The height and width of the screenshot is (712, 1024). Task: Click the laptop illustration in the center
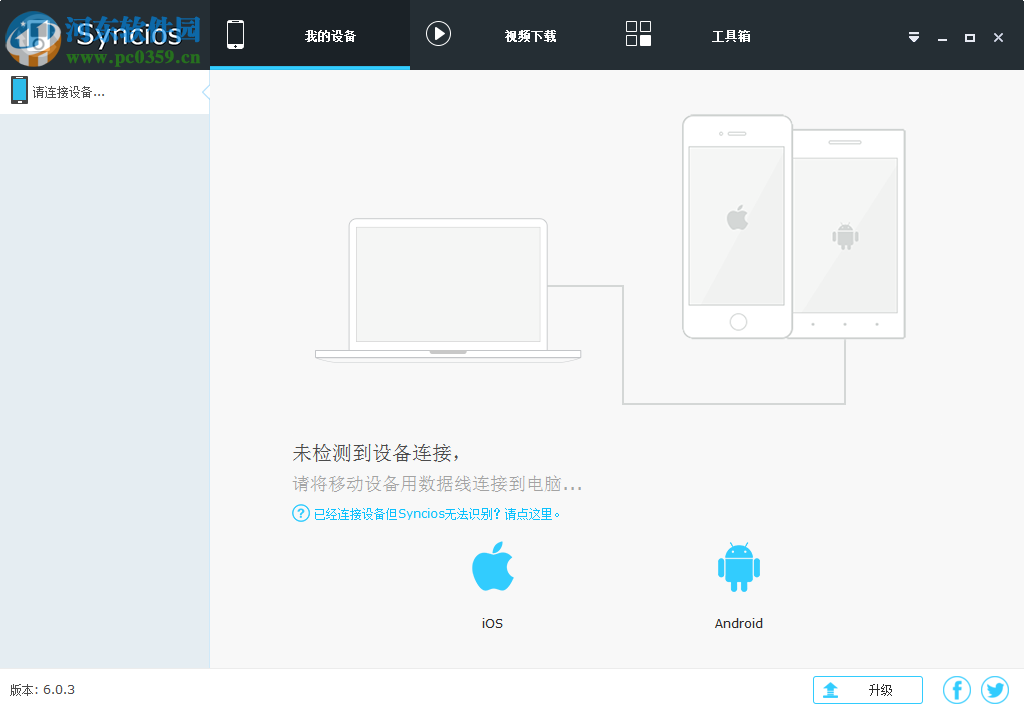click(448, 290)
